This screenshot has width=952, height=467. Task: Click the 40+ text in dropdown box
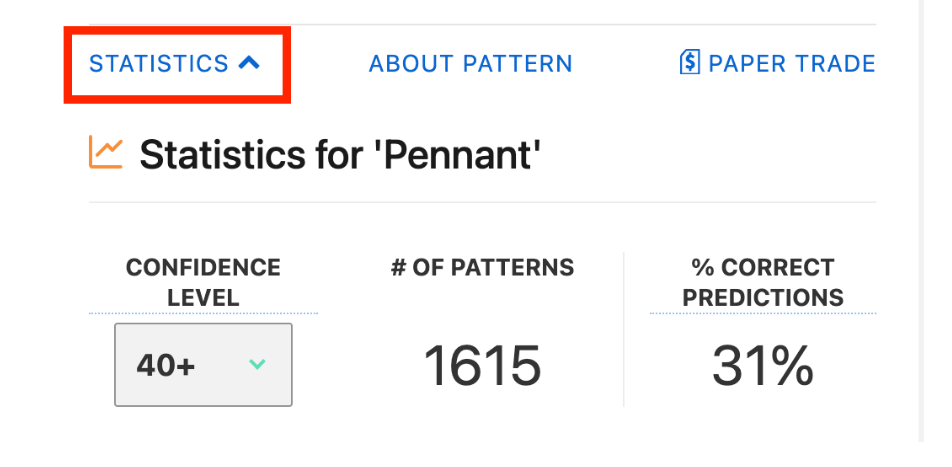pyautogui.click(x=166, y=365)
